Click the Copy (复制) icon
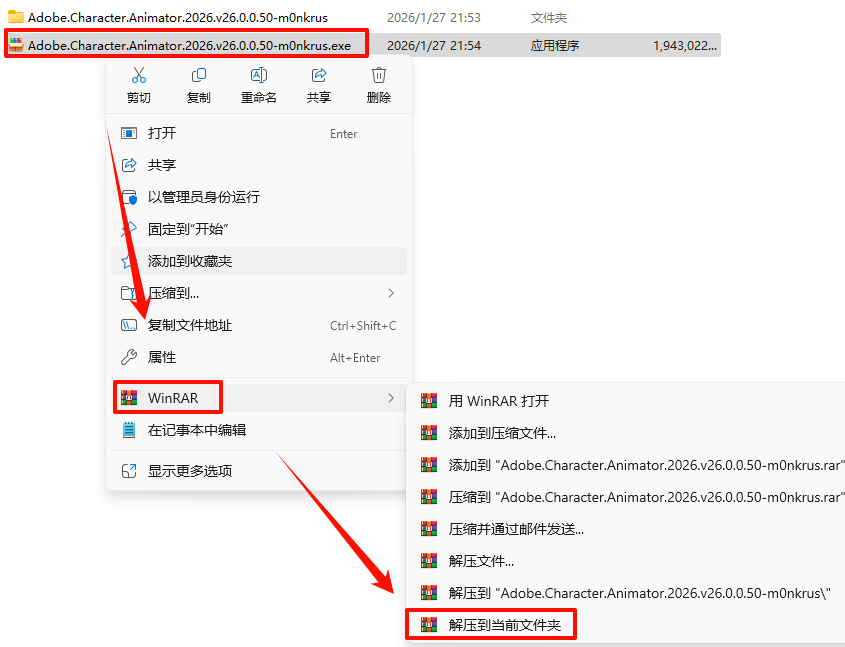This screenshot has width=845, height=647. pos(199,75)
